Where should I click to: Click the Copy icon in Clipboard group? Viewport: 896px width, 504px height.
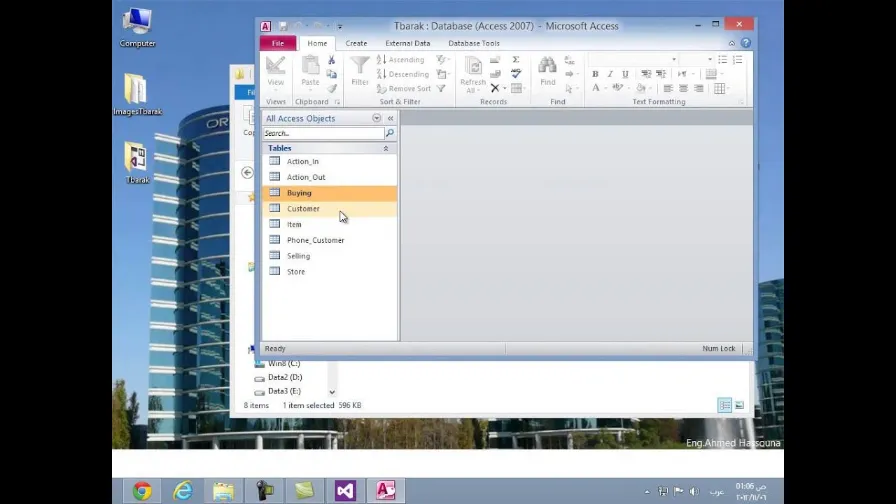click(331, 74)
